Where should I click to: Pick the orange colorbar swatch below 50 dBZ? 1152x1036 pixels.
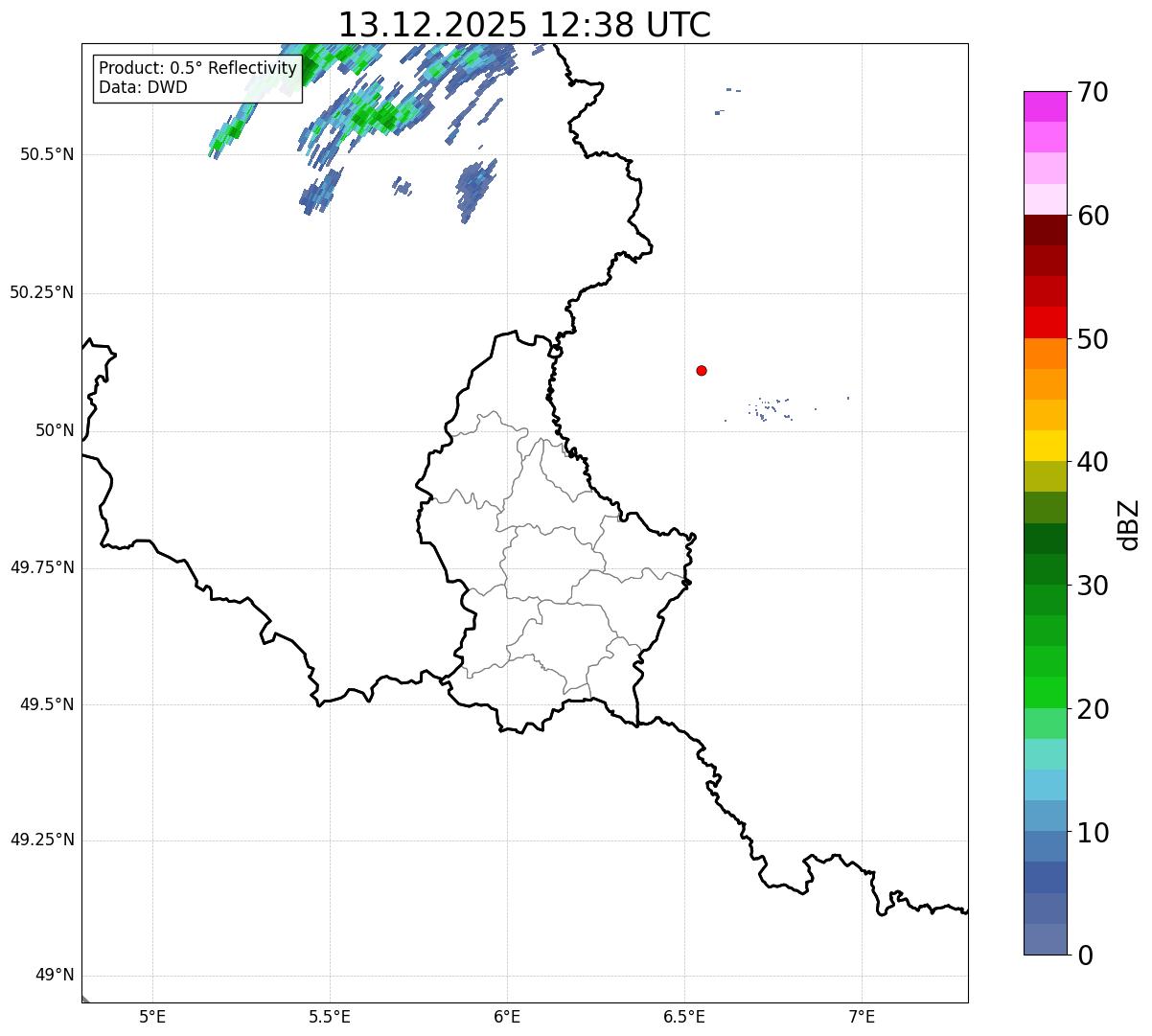(1045, 354)
